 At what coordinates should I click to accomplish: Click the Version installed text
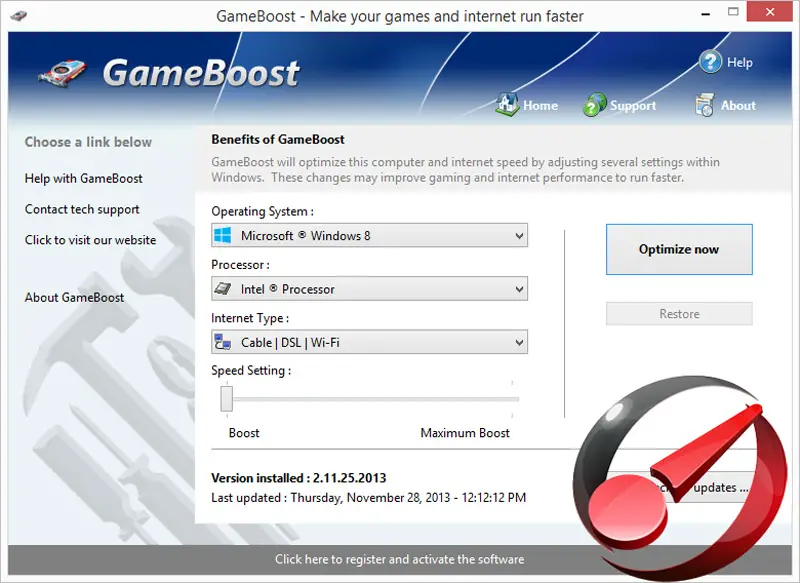(298, 478)
